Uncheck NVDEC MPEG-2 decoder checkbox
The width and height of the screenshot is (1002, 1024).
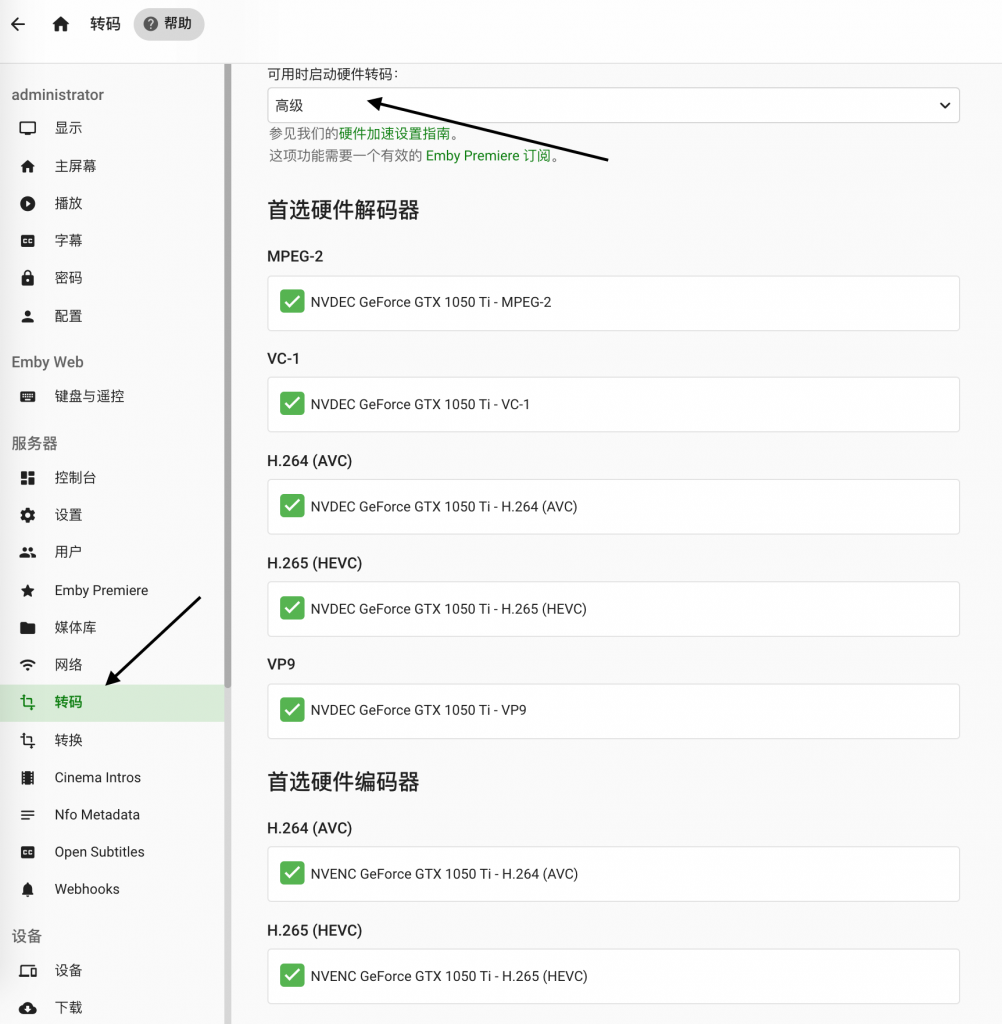[x=292, y=302]
